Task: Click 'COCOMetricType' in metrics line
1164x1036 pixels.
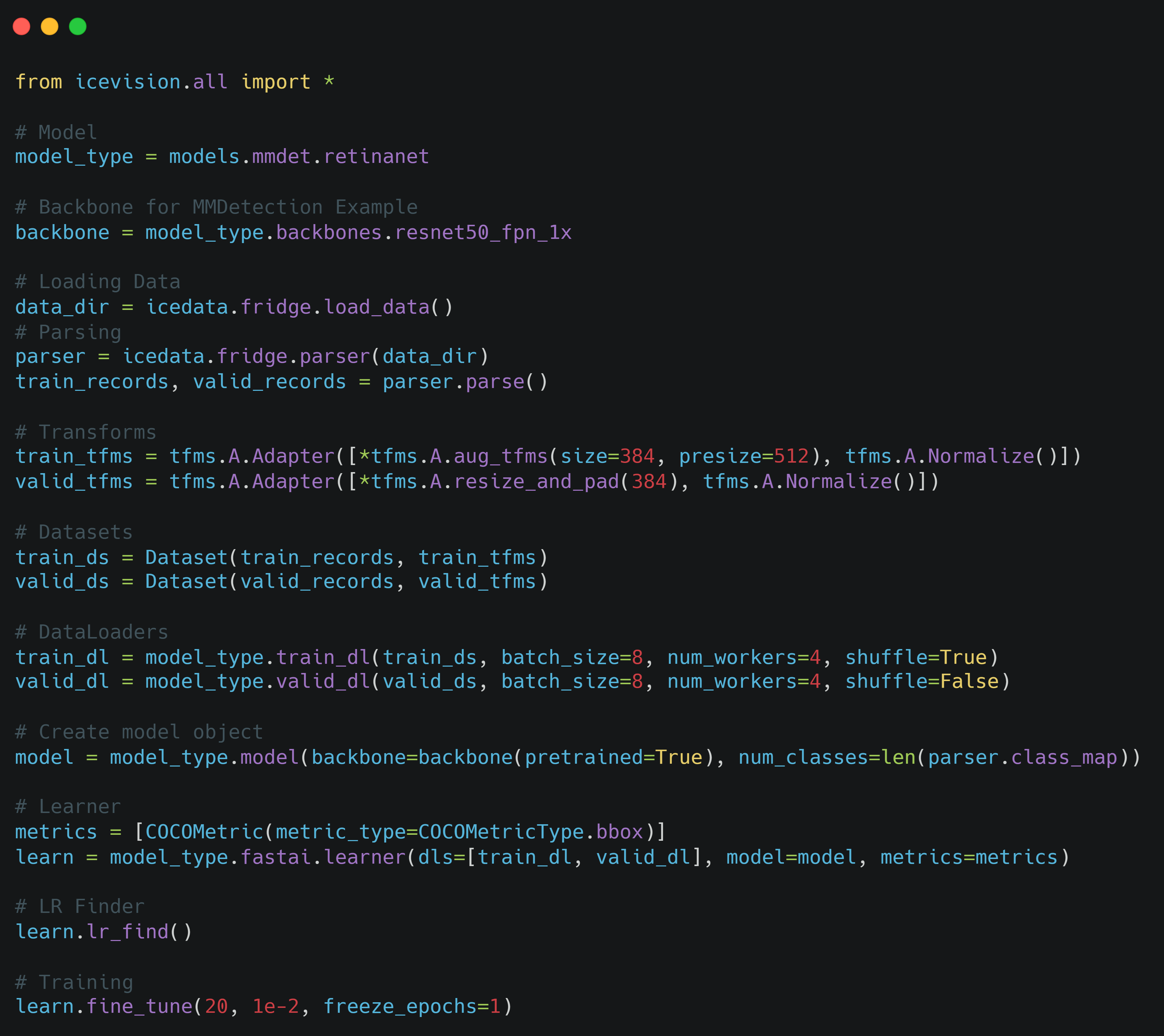Action: (x=501, y=832)
